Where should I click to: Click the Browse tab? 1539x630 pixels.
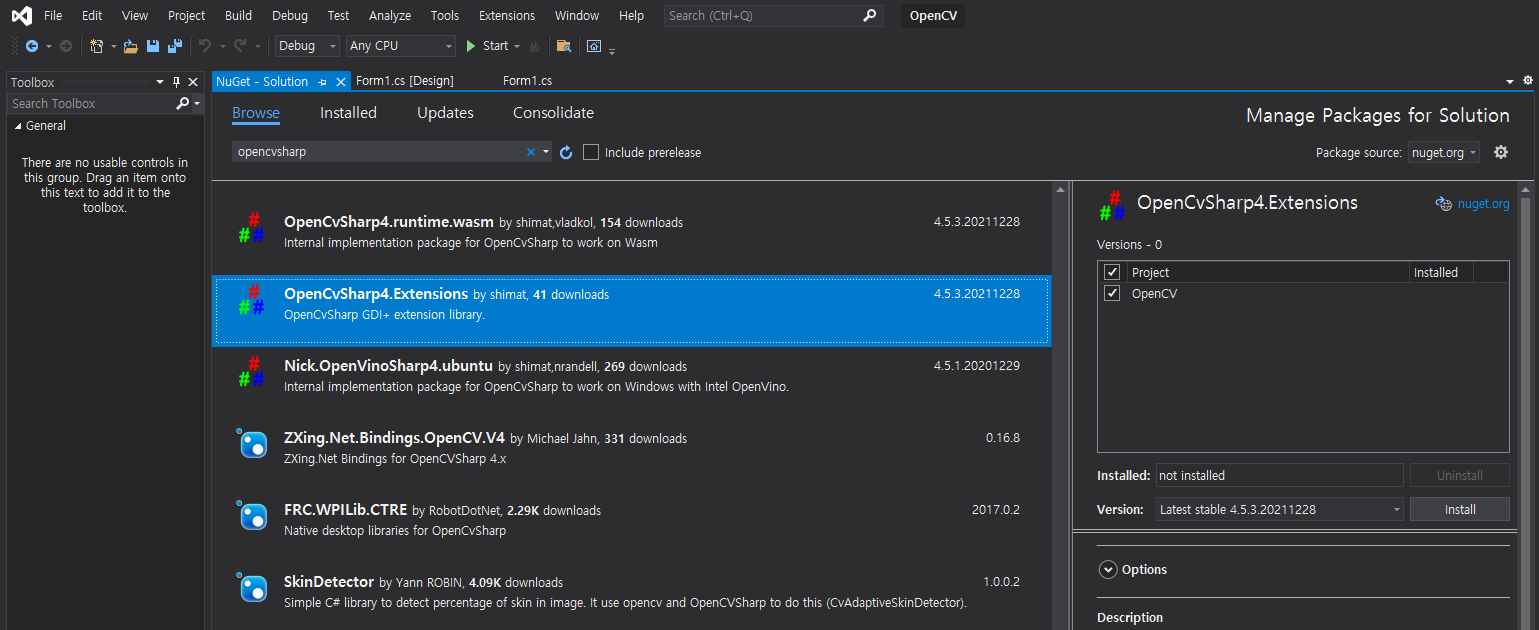256,113
